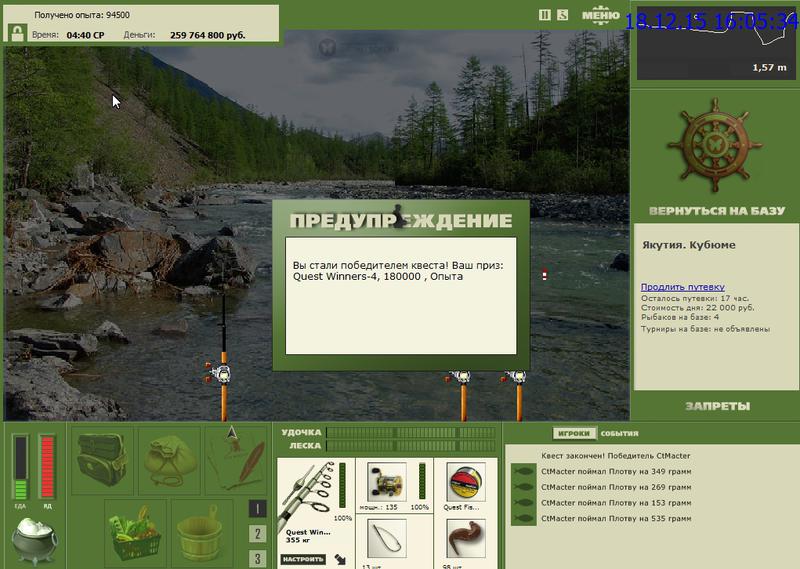Click the 'Якутия. Кубюме' location title
800x569 pixels.
(689, 245)
